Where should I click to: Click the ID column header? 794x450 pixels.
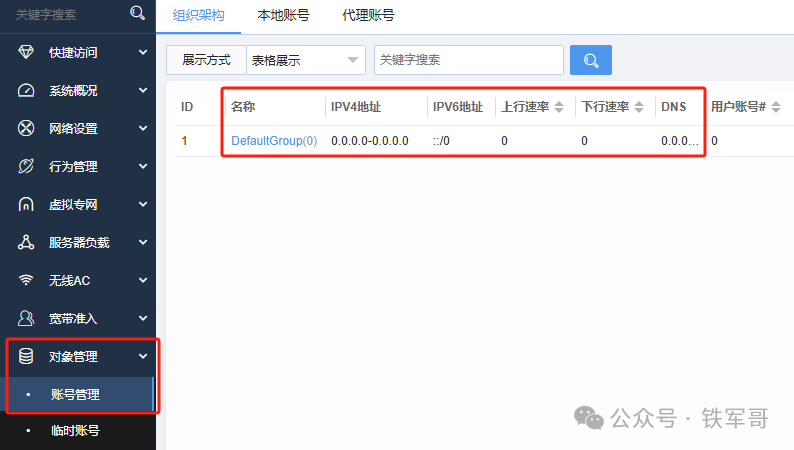click(187, 107)
